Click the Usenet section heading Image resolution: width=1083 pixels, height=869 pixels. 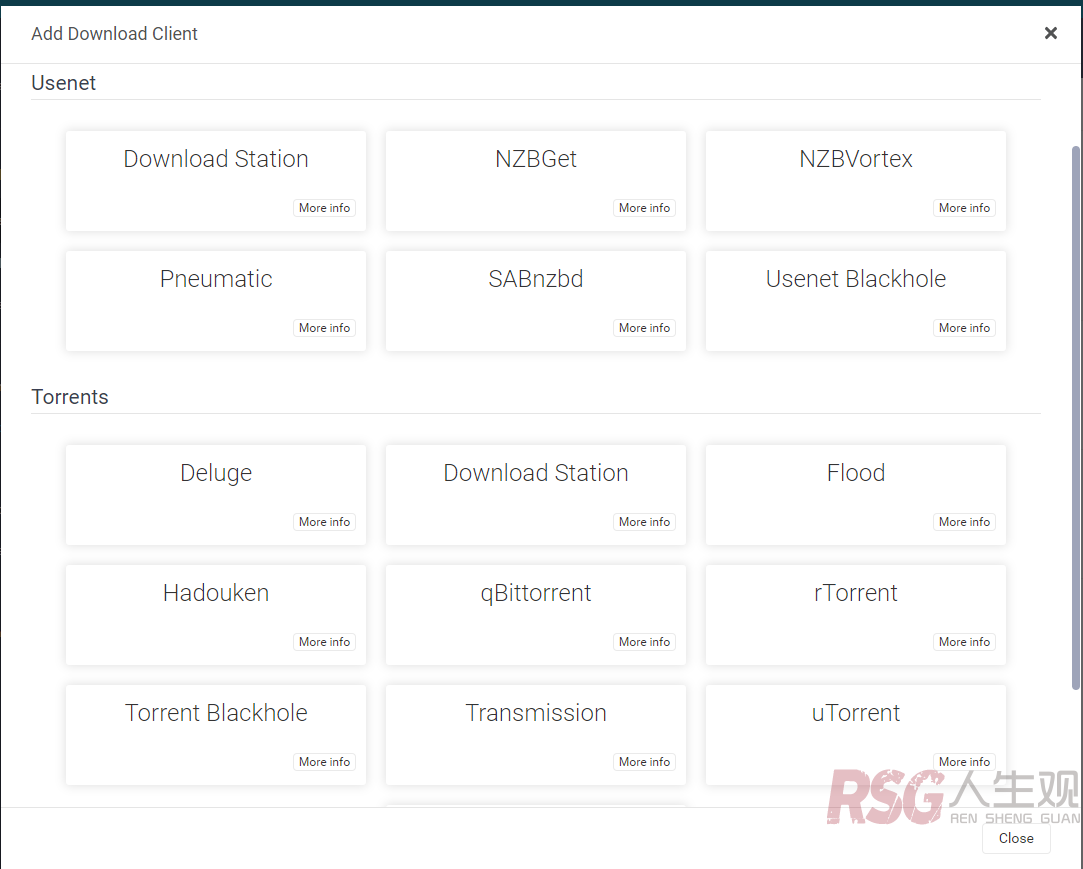pos(64,83)
